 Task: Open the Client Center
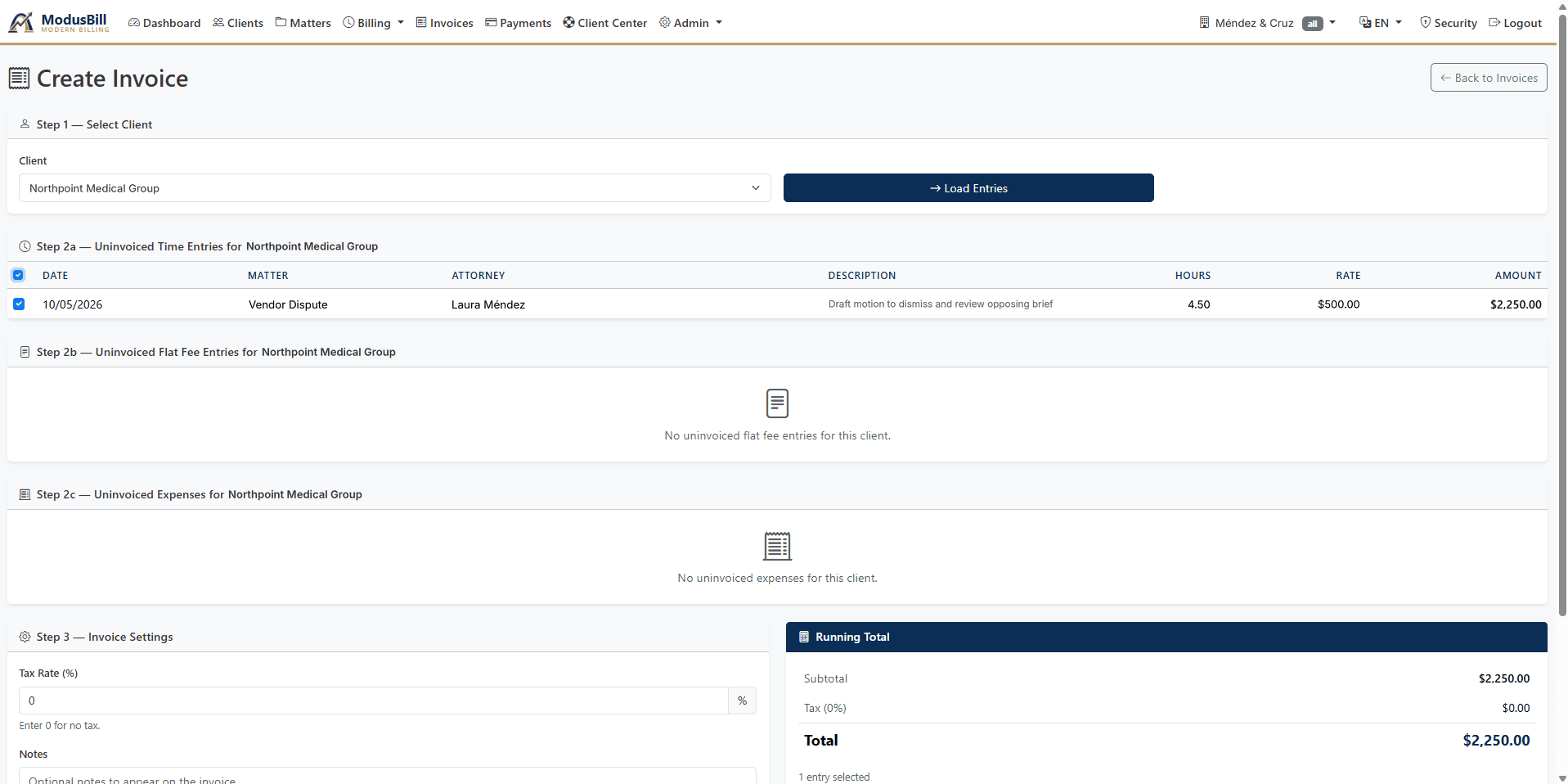604,23
